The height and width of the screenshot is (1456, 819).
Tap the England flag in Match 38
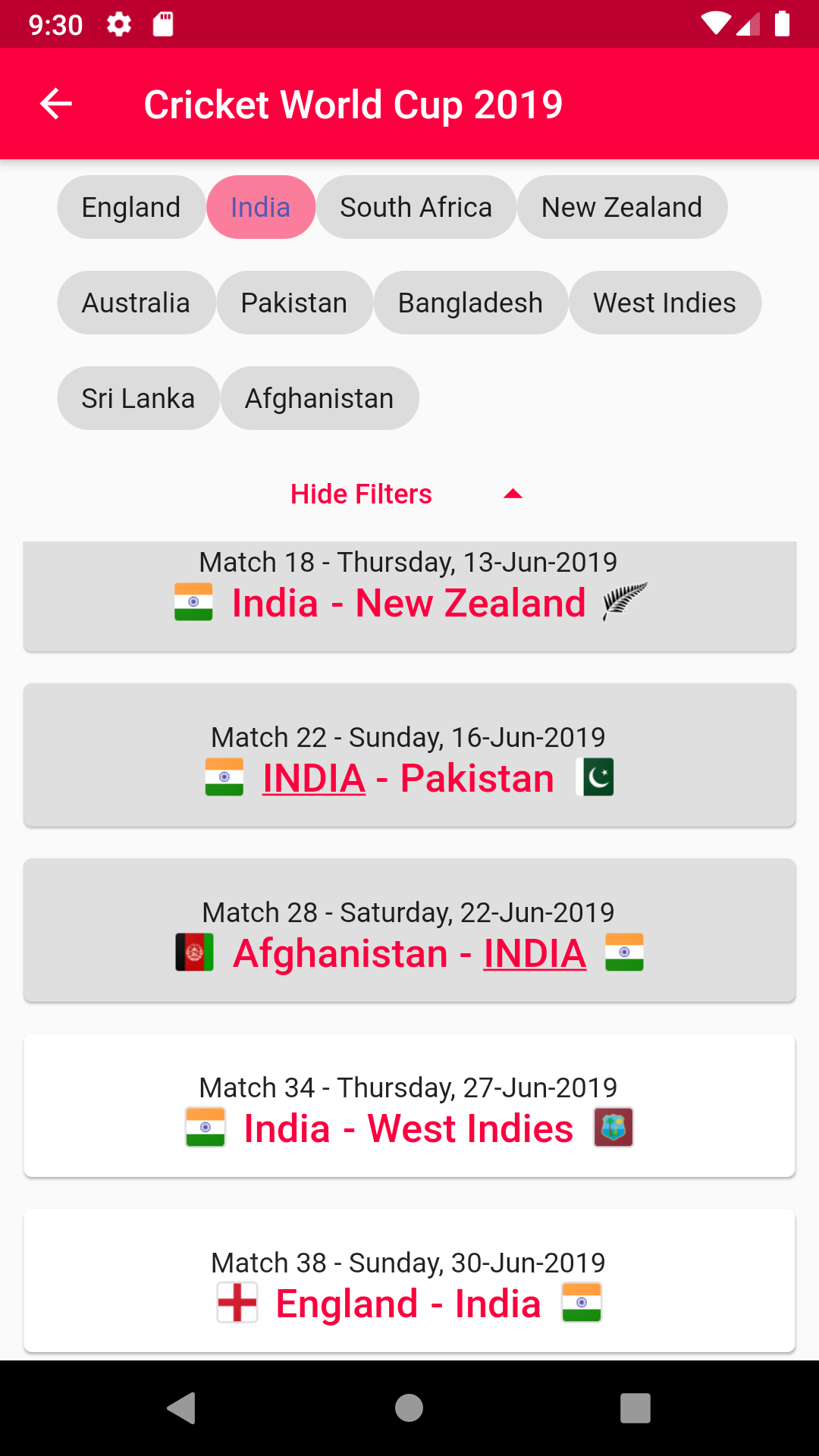tap(237, 1303)
